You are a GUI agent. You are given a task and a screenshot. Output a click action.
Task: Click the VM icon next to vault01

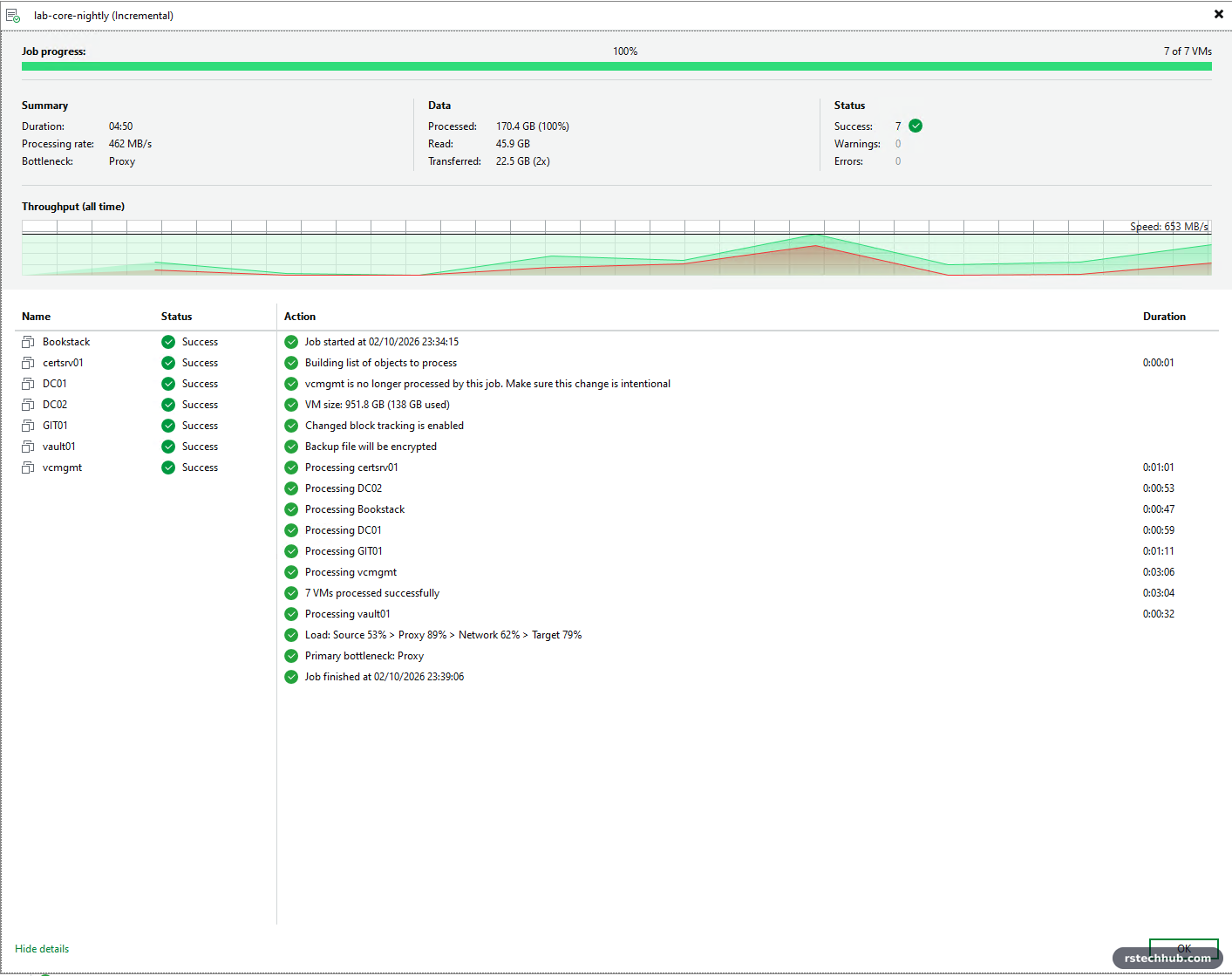[x=28, y=447]
